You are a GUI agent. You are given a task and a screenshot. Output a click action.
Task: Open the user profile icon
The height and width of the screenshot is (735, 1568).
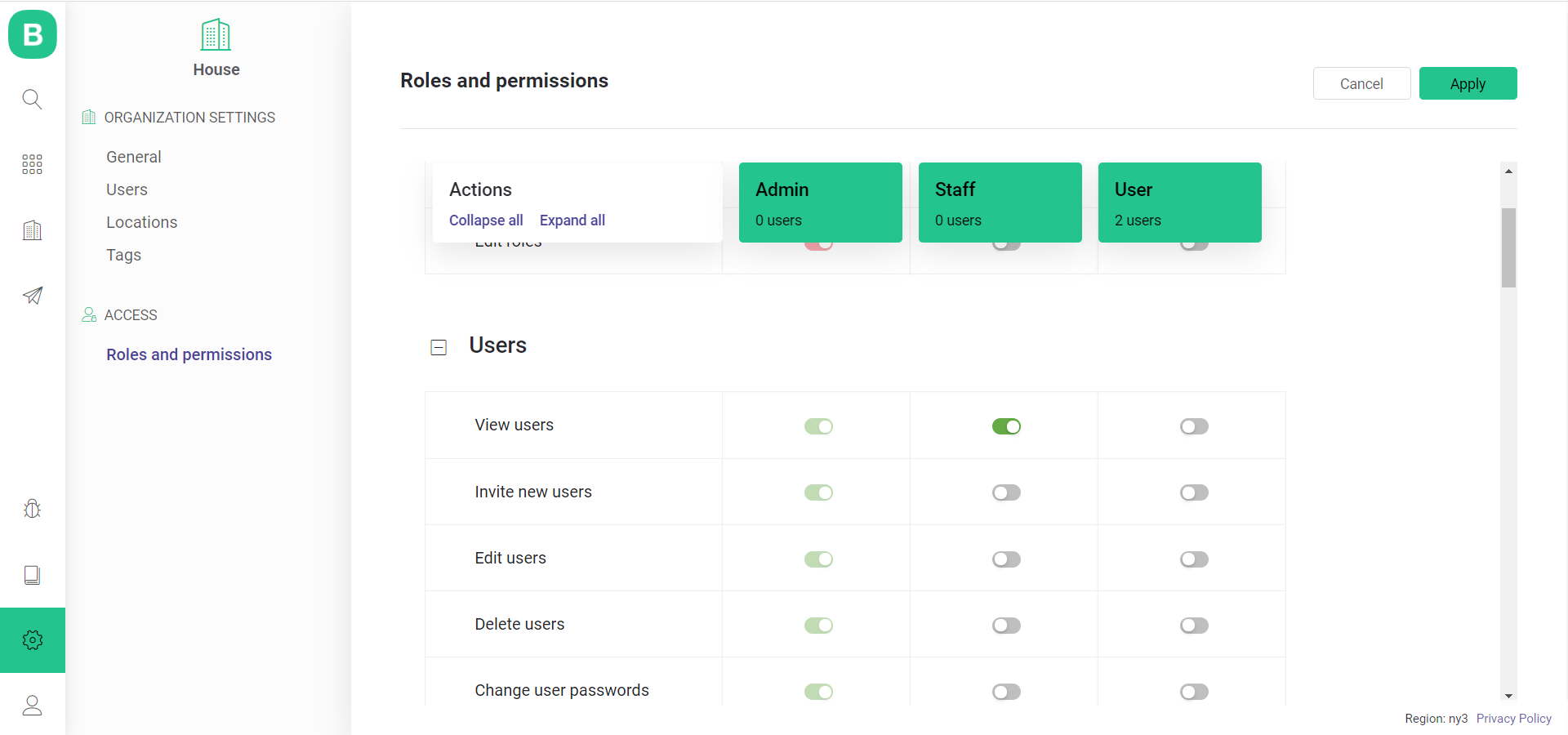tap(32, 706)
